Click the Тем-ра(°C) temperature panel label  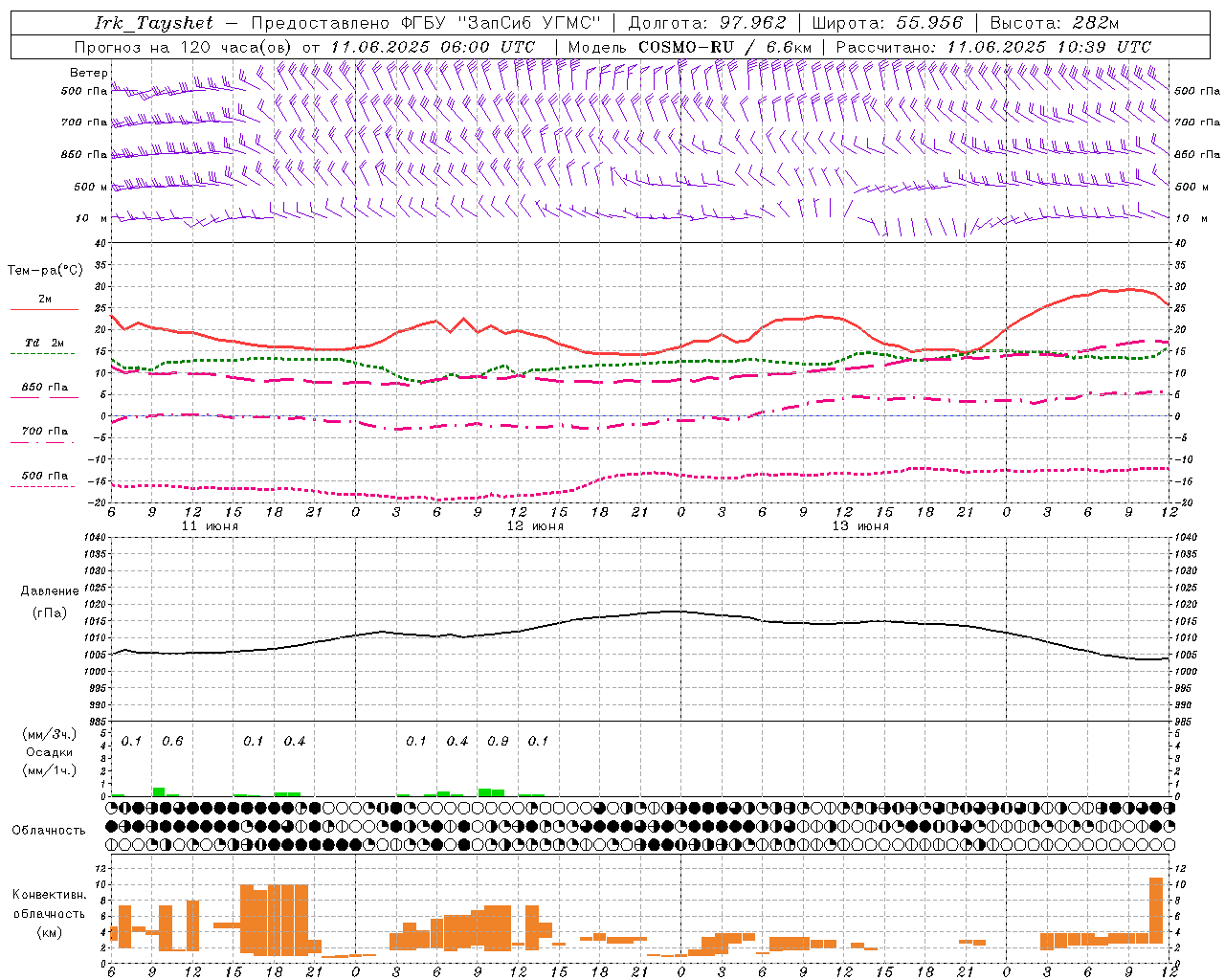45,271
